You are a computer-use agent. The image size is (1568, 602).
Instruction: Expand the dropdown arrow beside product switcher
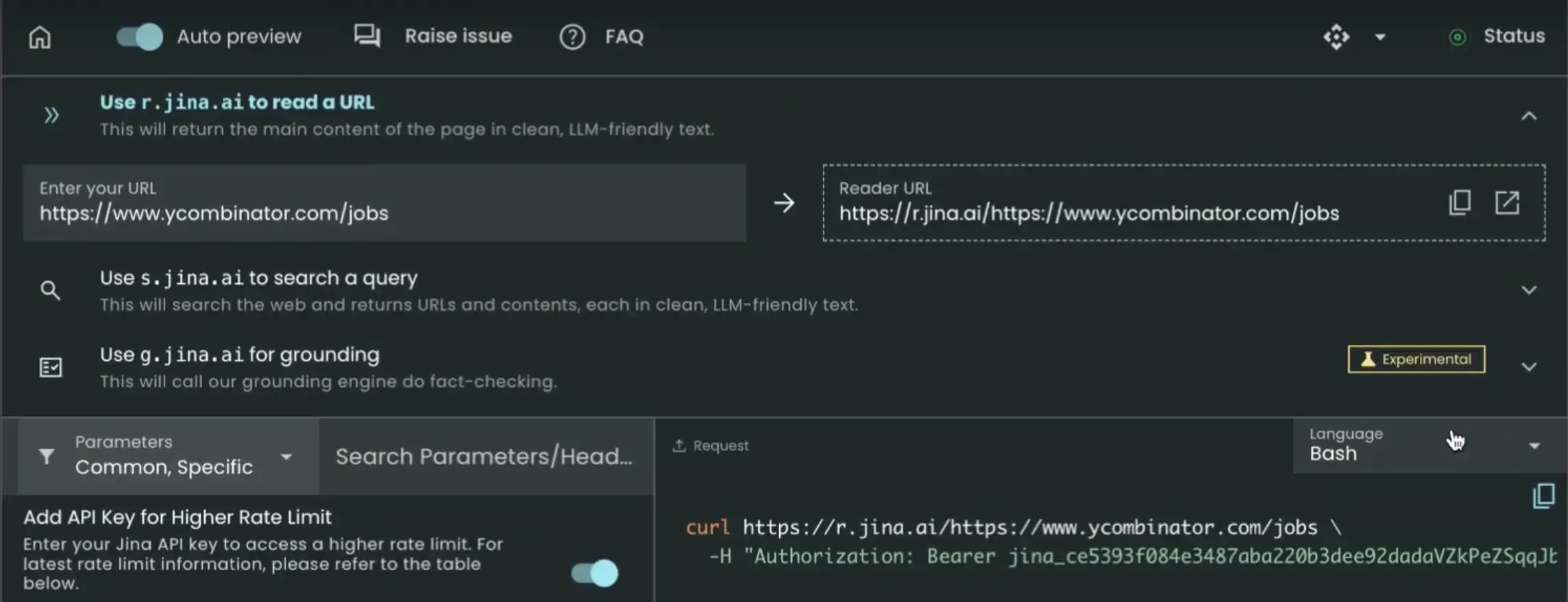tap(1380, 37)
